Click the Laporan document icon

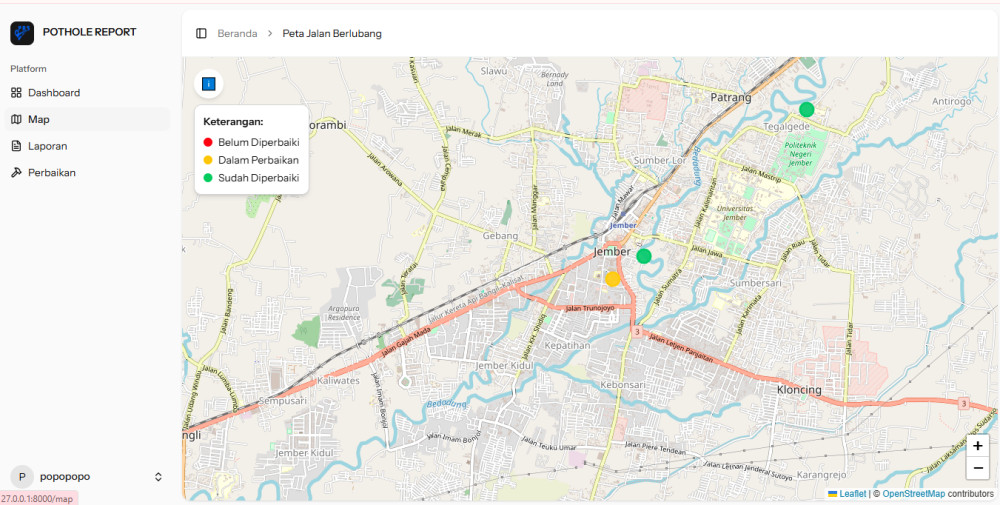16,146
